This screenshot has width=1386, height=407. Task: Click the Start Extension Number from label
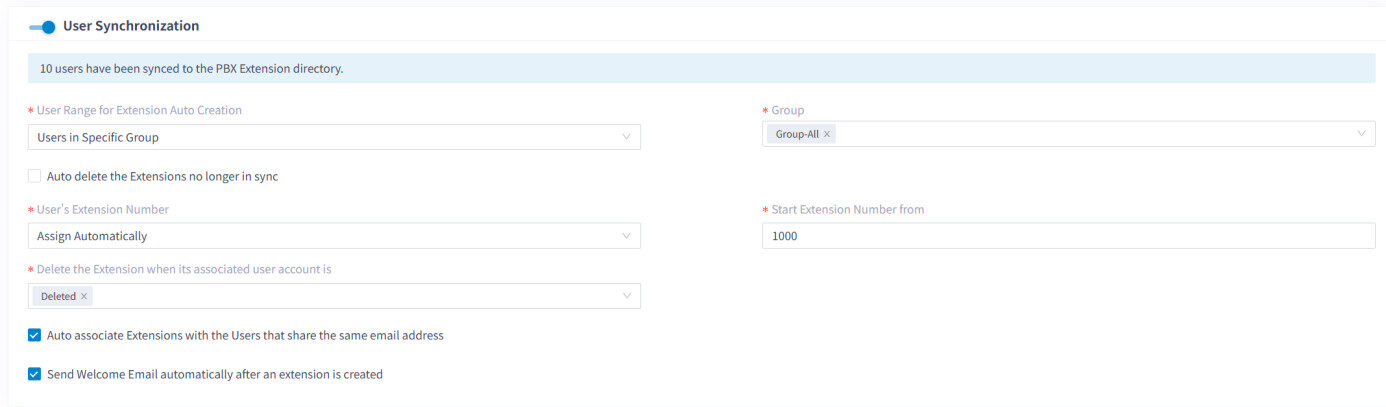tap(848, 209)
